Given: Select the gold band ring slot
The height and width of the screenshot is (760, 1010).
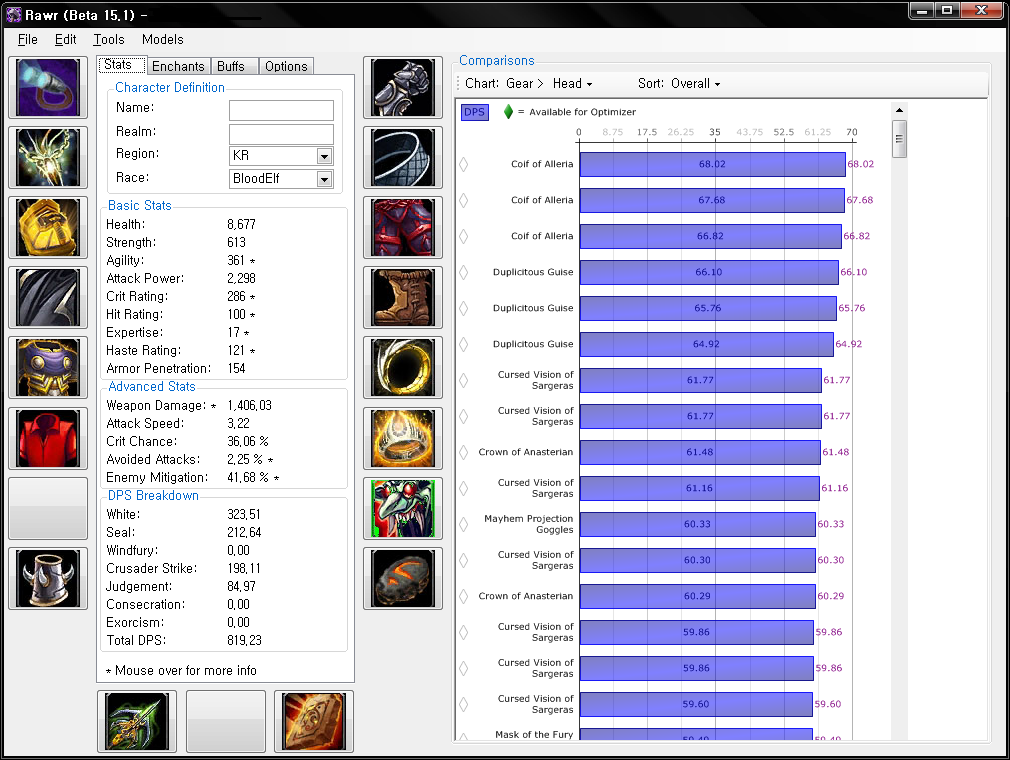Looking at the screenshot, I should [x=403, y=368].
